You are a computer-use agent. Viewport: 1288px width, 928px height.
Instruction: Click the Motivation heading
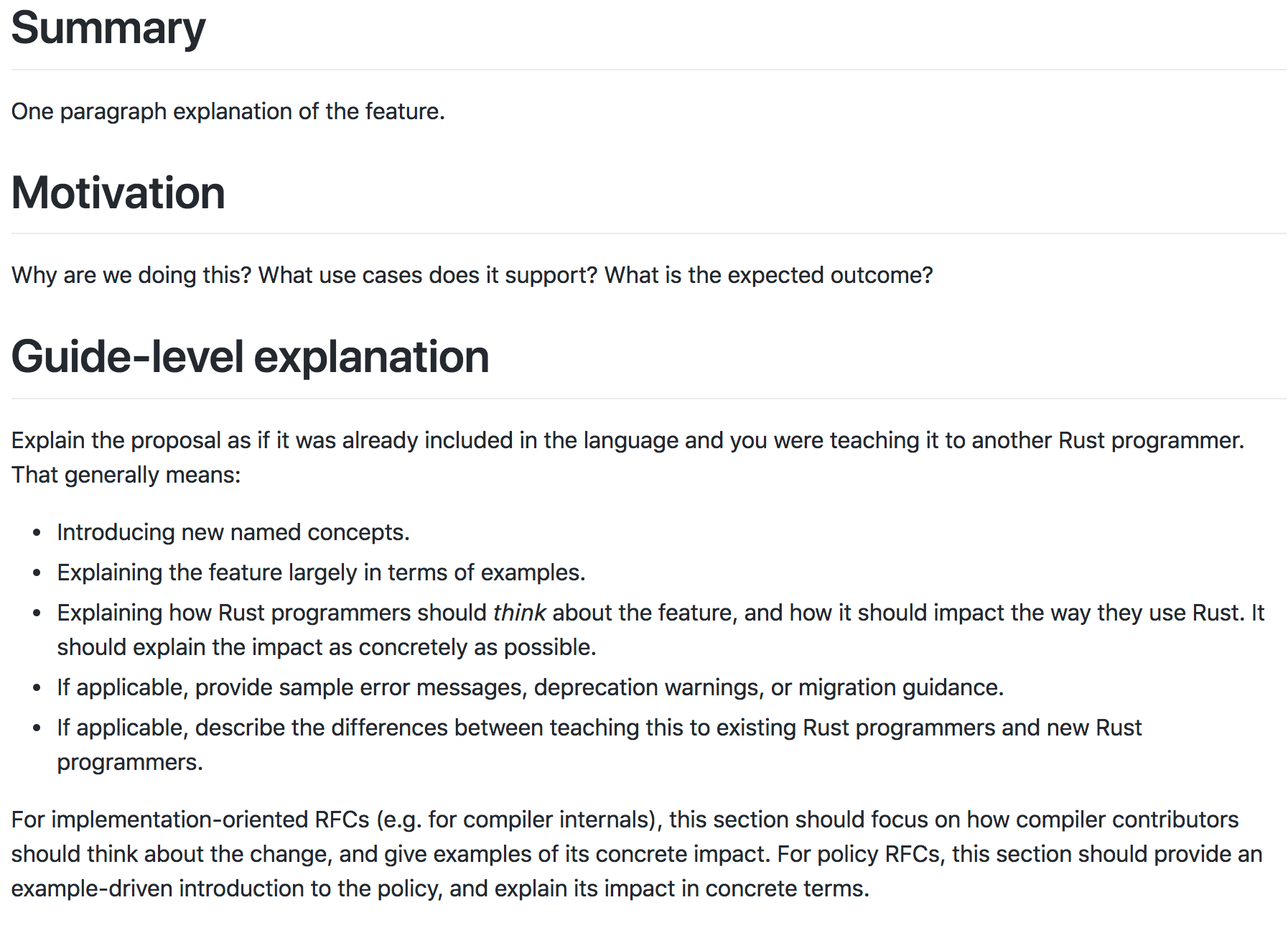coord(118,192)
